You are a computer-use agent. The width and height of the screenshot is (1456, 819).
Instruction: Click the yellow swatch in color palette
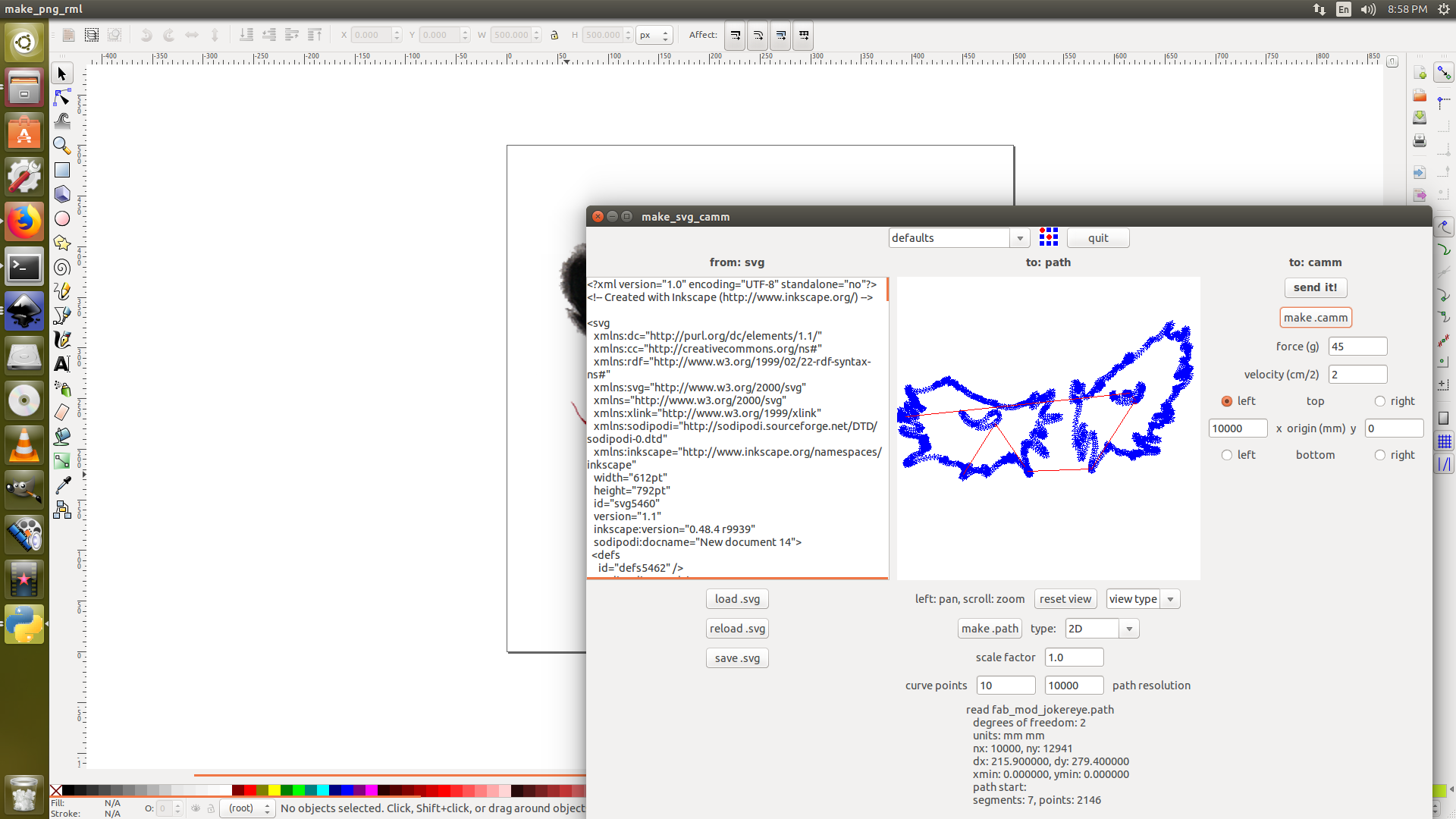pyautogui.click(x=274, y=790)
